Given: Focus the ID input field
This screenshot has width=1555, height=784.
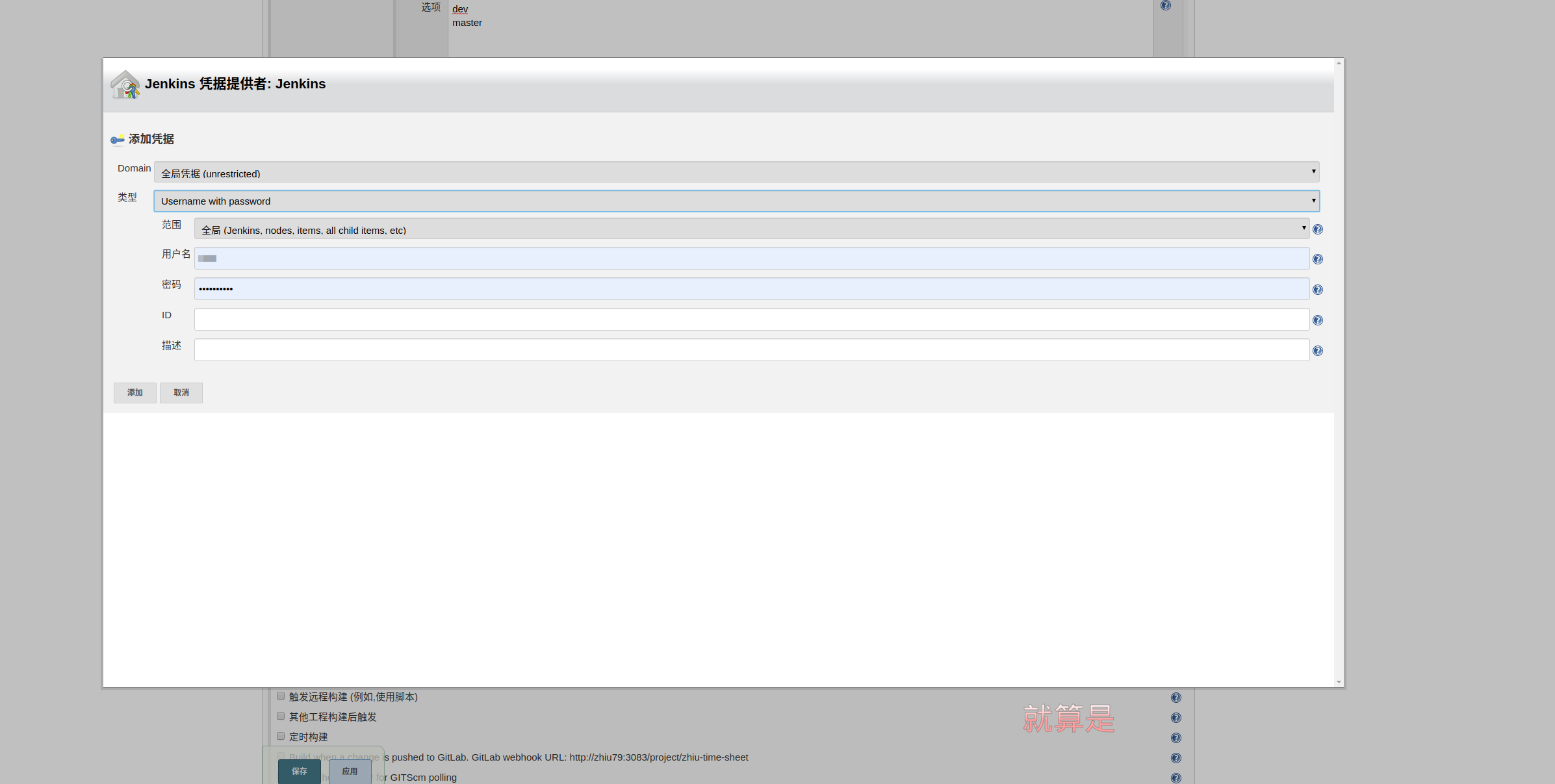Looking at the screenshot, I should tap(751, 320).
